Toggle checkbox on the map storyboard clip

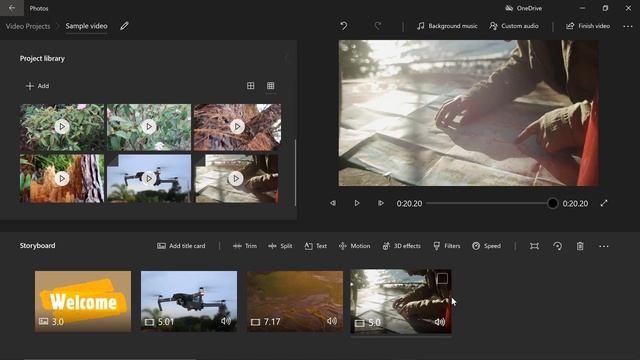pyautogui.click(x=442, y=279)
